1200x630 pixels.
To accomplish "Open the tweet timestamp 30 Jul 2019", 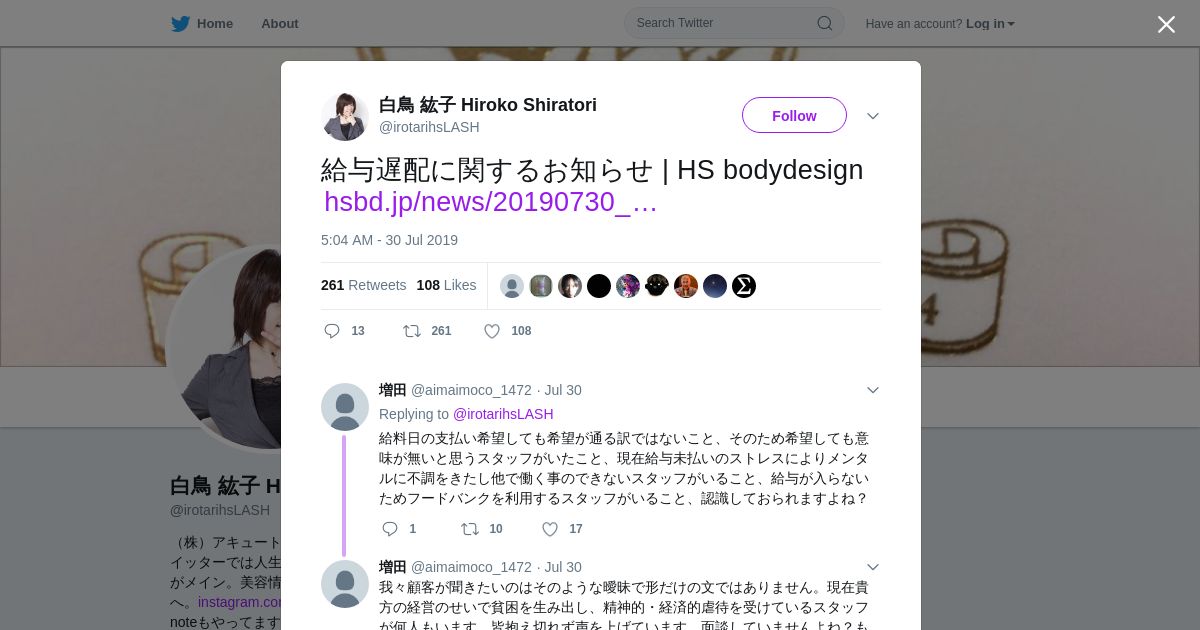I will click(x=389, y=240).
